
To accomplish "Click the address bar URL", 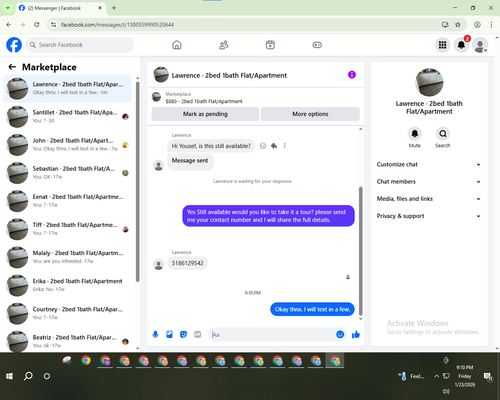I will 117,24.
